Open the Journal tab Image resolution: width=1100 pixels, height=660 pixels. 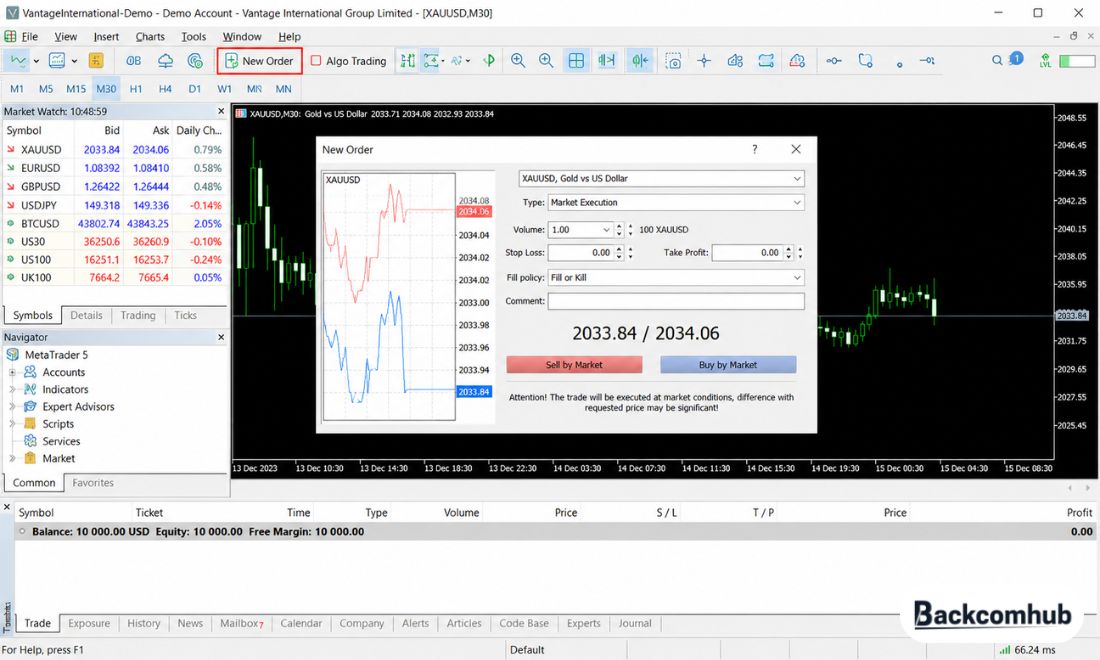point(635,624)
